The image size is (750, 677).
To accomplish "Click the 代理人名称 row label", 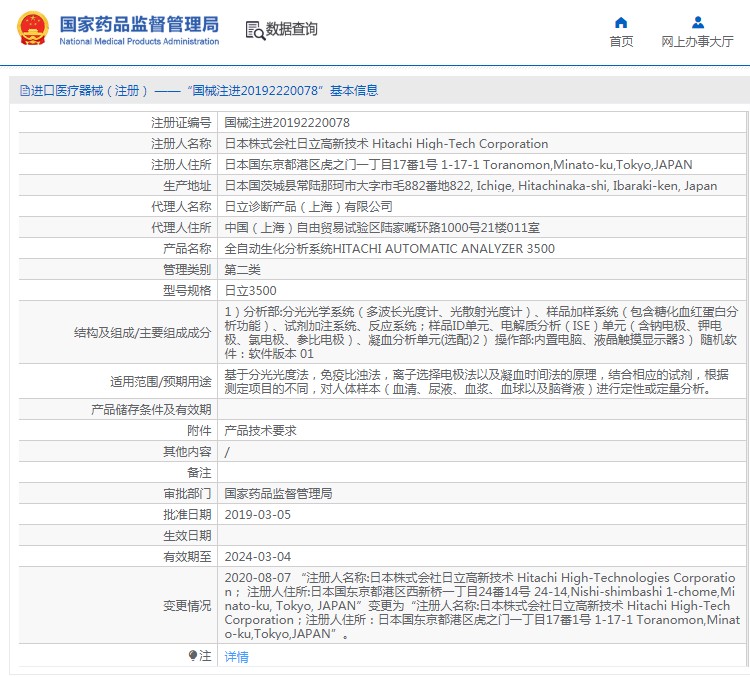I will click(x=181, y=207).
